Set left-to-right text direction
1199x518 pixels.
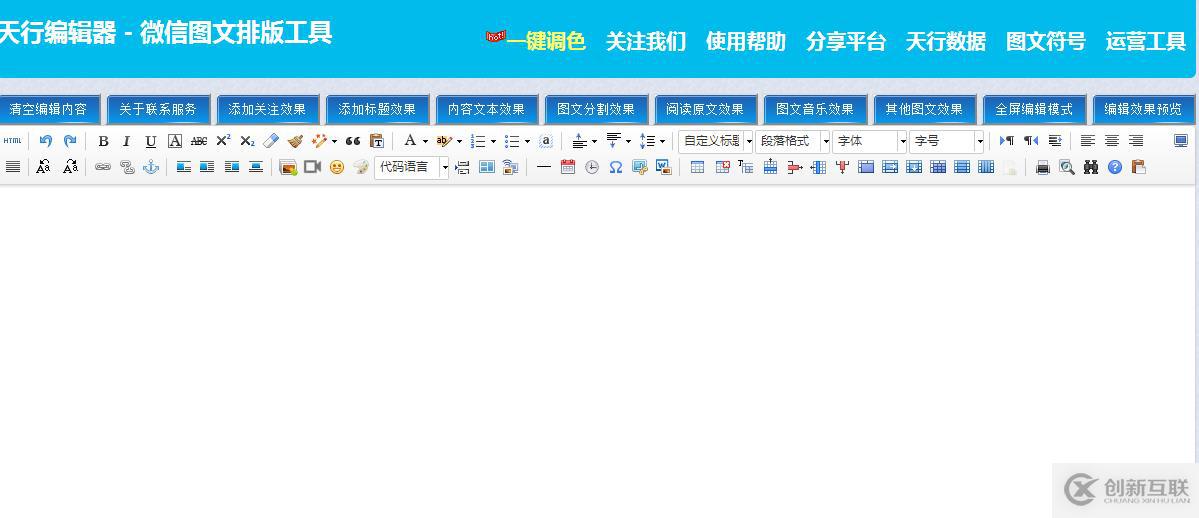point(1006,141)
